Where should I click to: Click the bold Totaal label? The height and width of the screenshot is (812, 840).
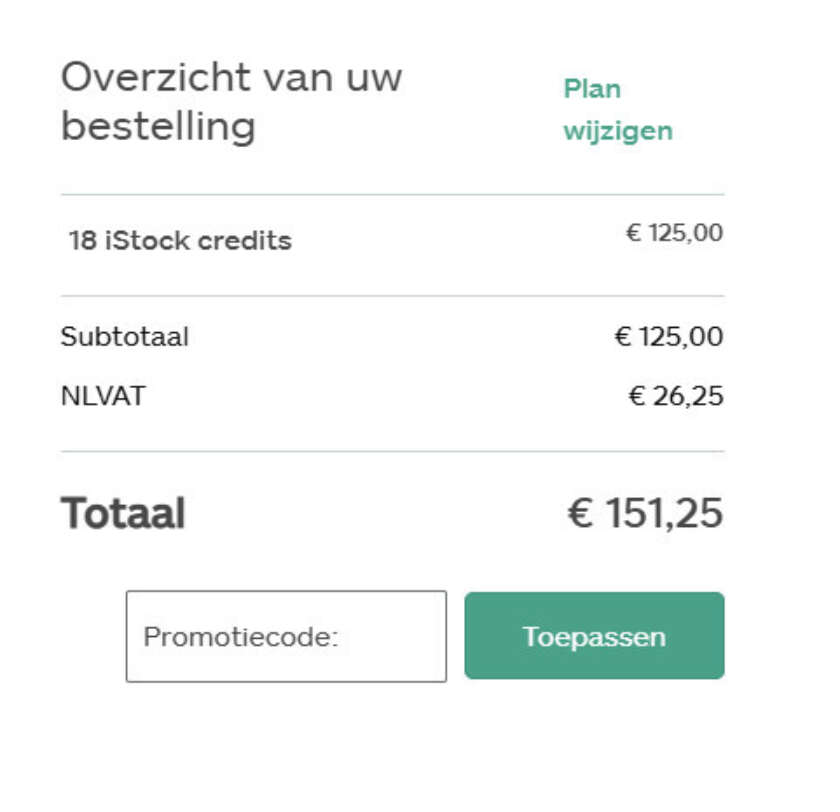[x=123, y=513]
